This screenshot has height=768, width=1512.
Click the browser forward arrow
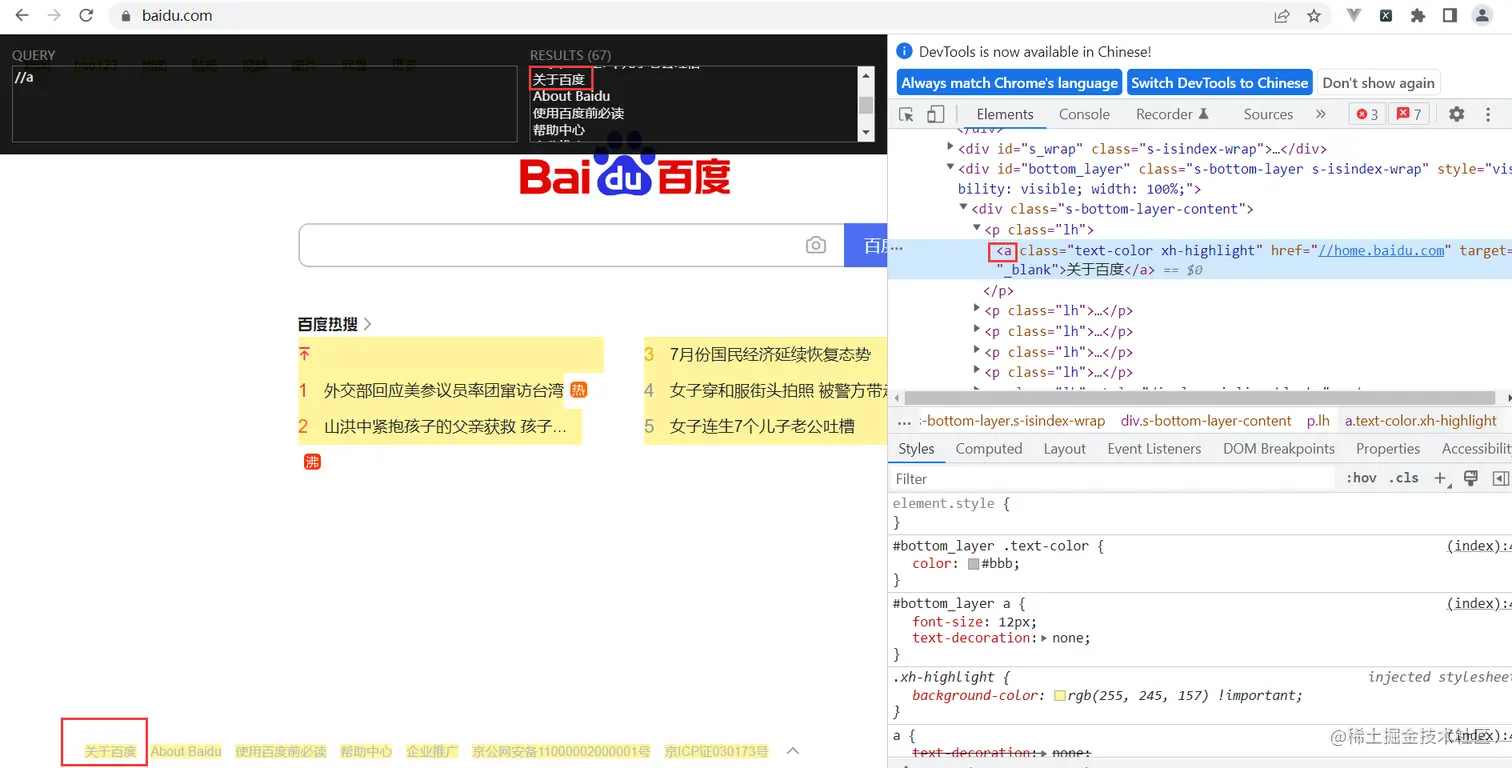tap(54, 16)
